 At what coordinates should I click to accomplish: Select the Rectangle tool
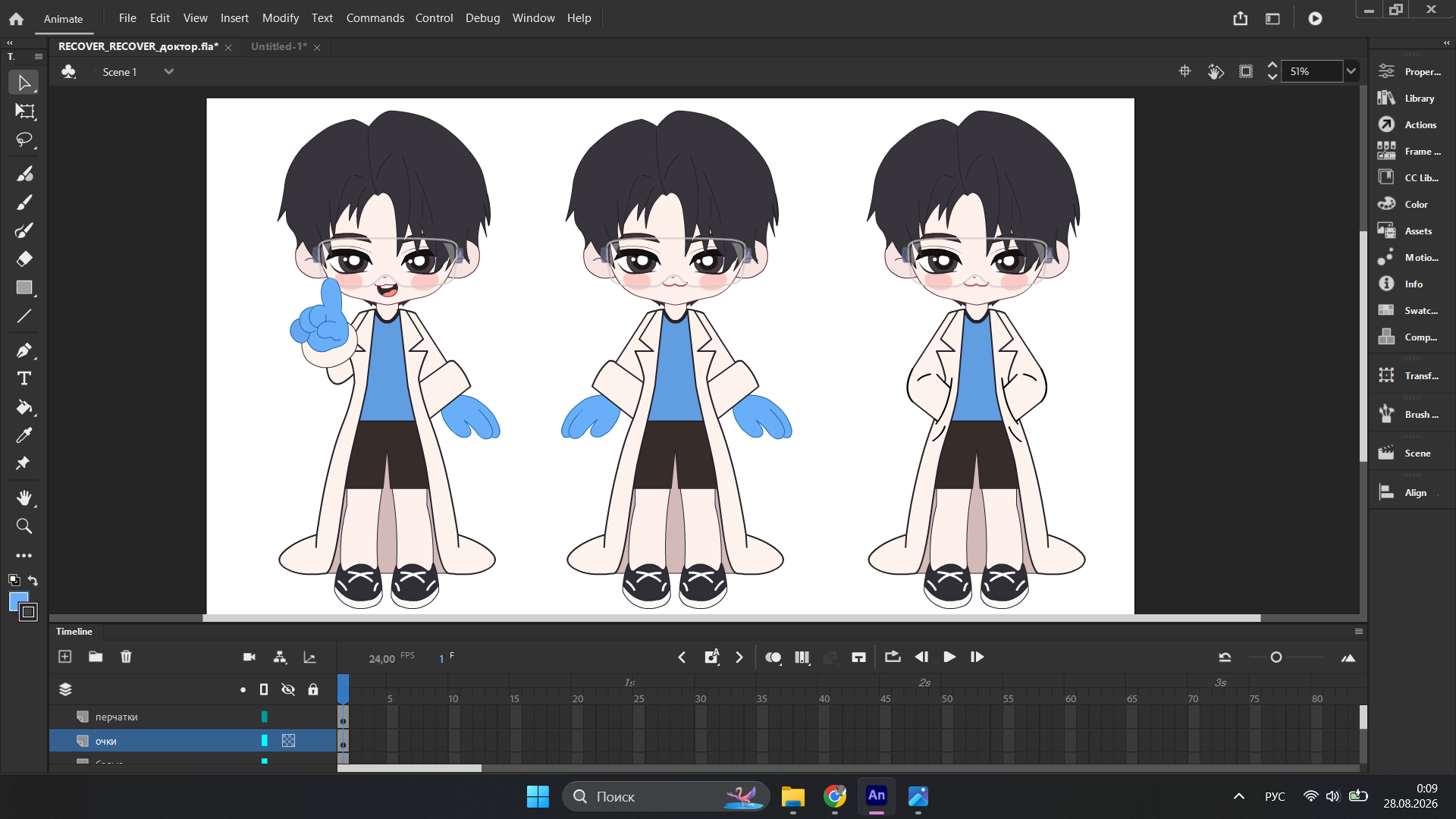[x=24, y=287]
